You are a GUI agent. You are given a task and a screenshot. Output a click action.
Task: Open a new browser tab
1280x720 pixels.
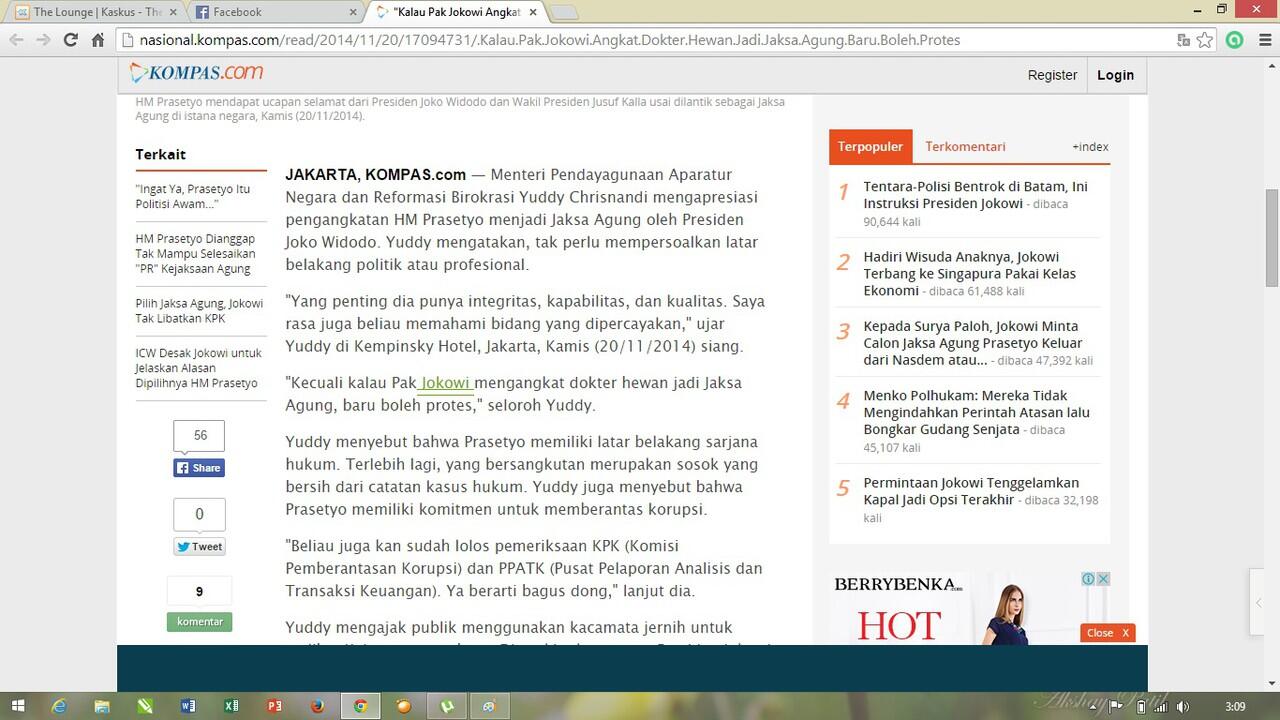point(565,13)
